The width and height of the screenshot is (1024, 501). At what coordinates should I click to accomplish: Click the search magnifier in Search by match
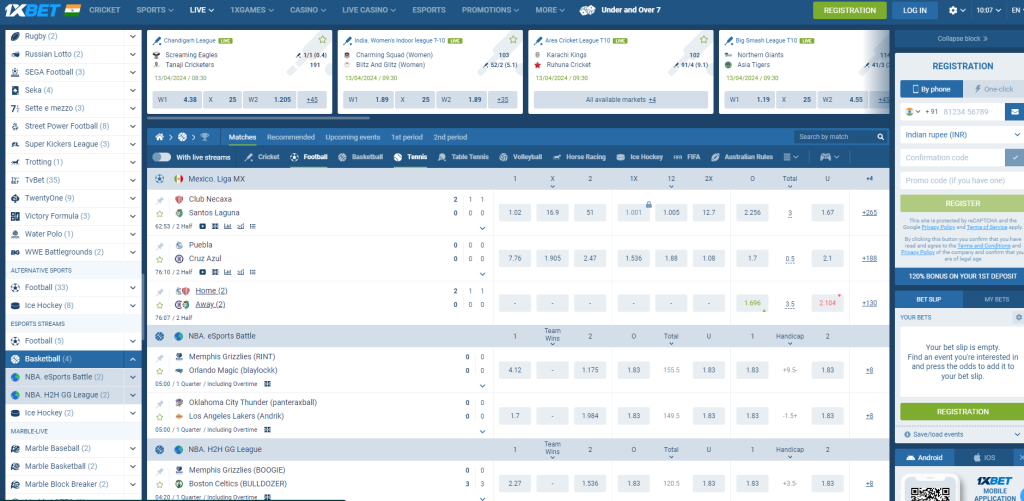coord(880,137)
